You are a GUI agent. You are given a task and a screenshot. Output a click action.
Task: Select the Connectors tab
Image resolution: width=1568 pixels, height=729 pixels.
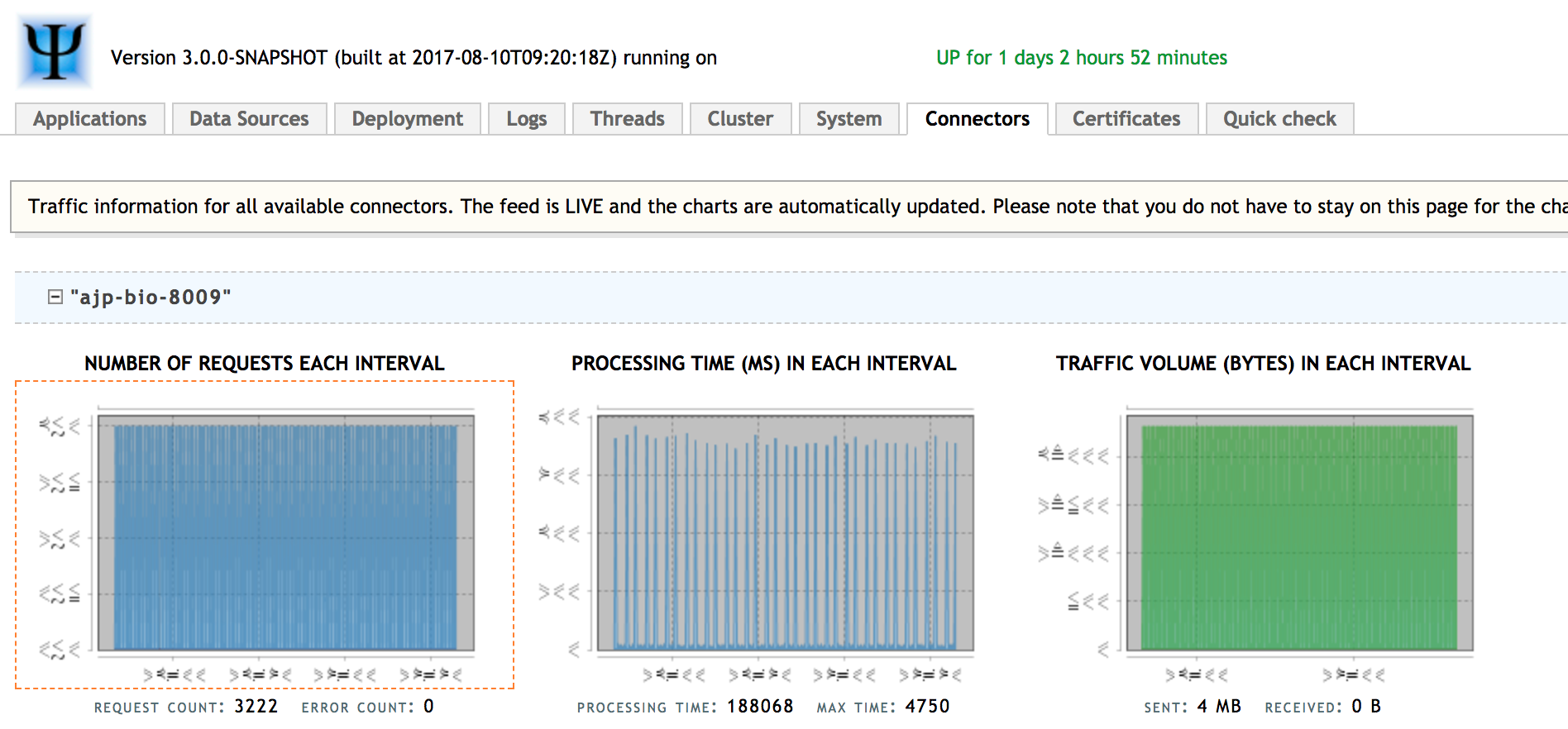(977, 119)
